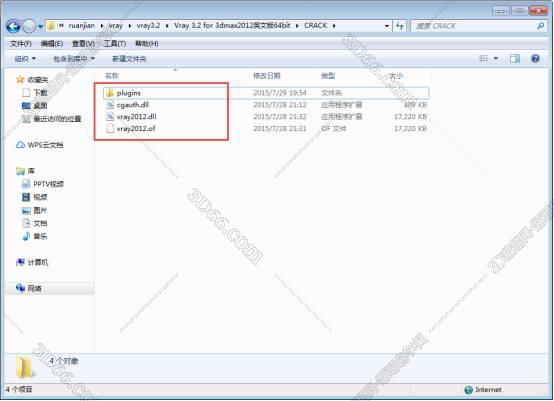Open the address bar history dropdown
Viewport: 554px width, 401px height.
click(x=387, y=26)
